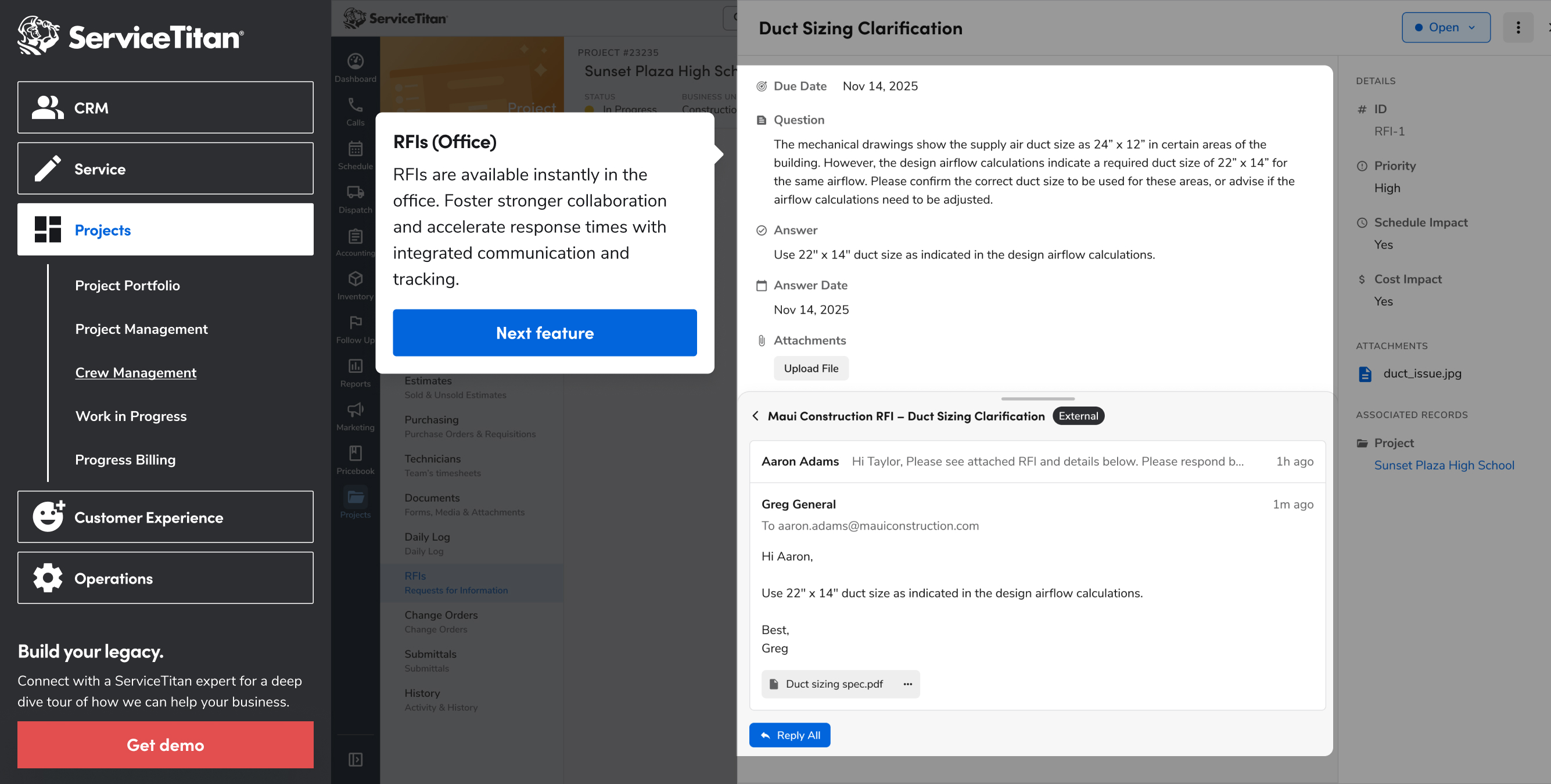Click the Next feature button
The height and width of the screenshot is (784, 1551).
coord(544,333)
